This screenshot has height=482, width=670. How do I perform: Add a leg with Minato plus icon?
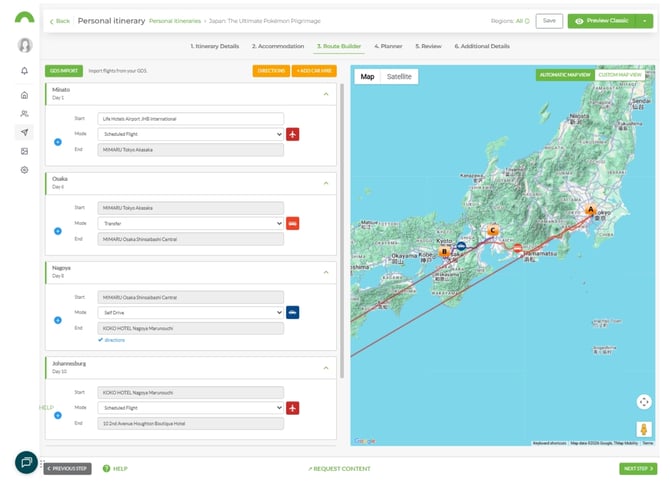58,142
